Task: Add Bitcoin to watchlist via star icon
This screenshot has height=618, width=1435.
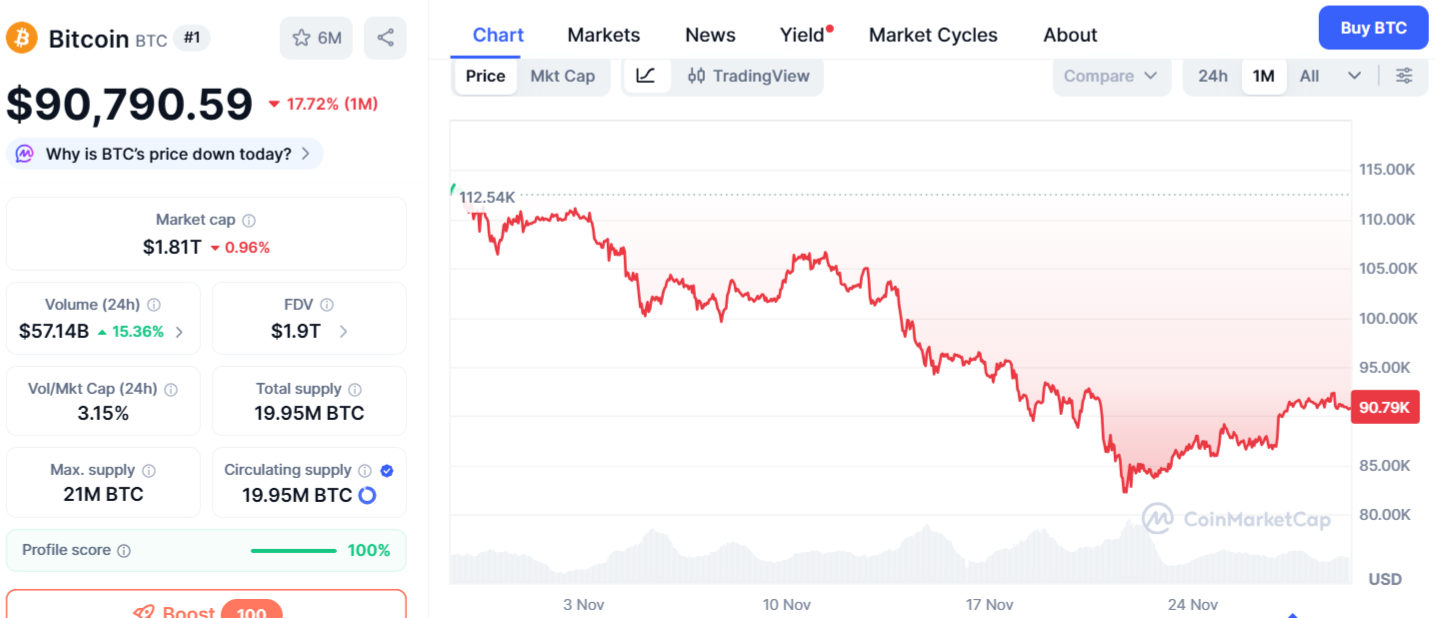Action: click(299, 37)
